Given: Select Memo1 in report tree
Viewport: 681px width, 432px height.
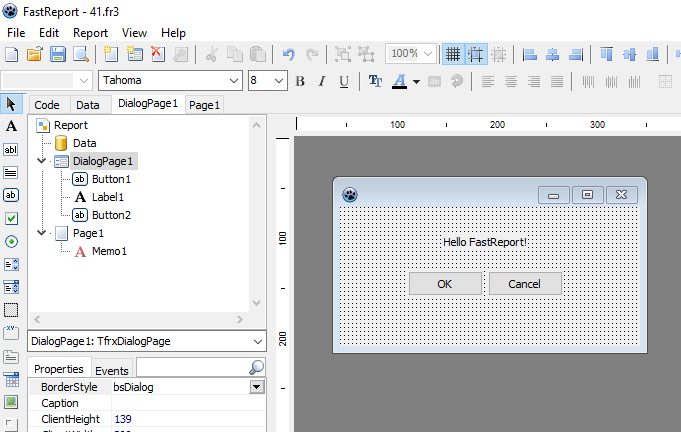Looking at the screenshot, I should (109, 251).
